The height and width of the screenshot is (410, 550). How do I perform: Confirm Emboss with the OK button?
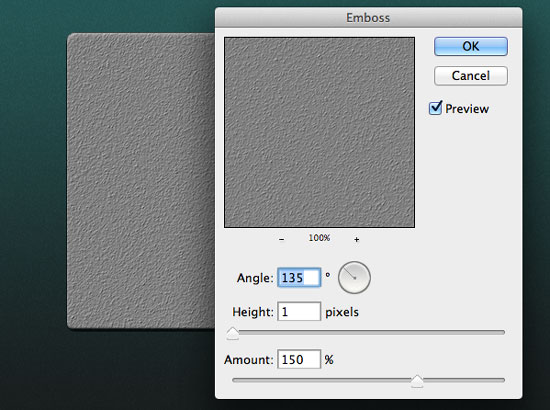tap(471, 46)
